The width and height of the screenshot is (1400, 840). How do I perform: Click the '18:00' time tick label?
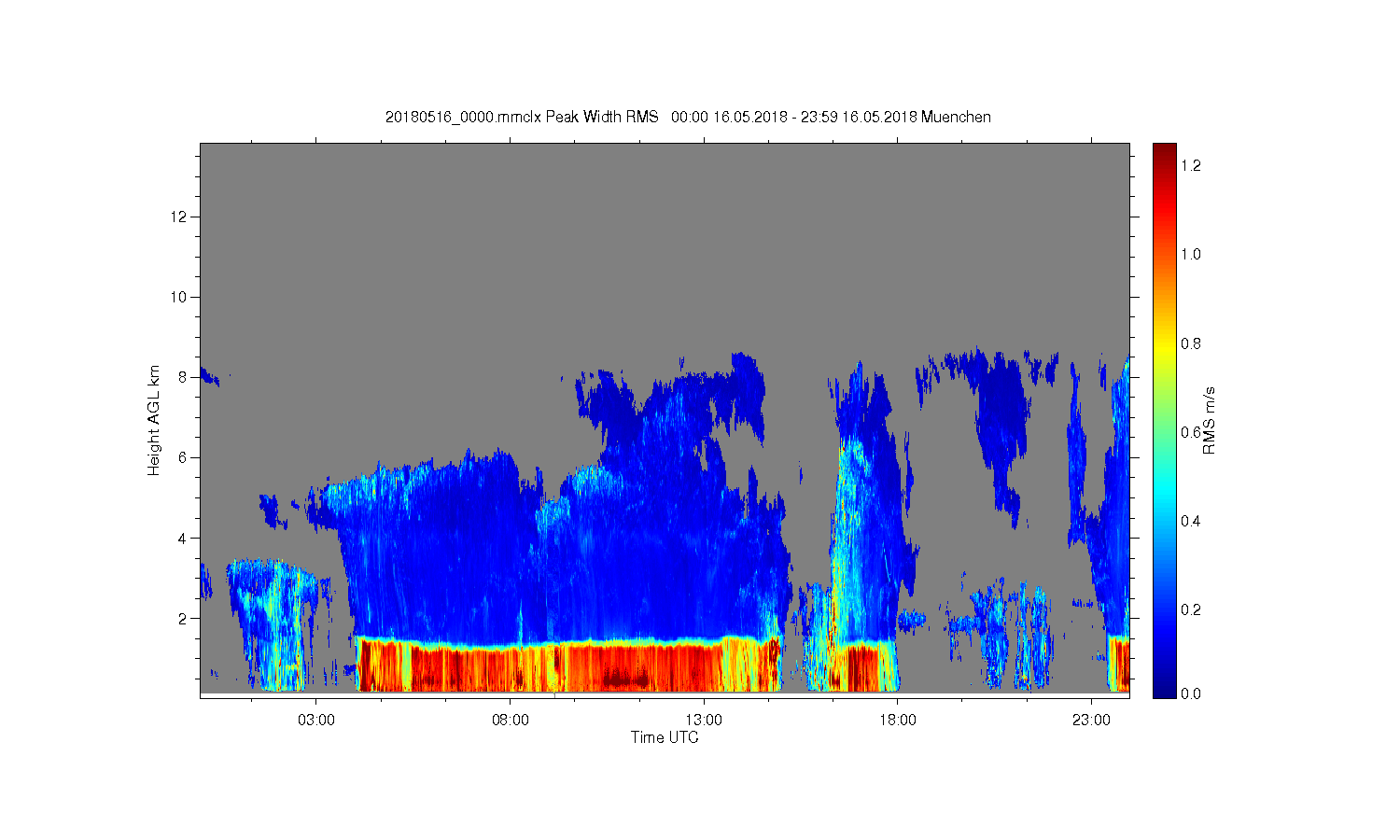tap(898, 721)
